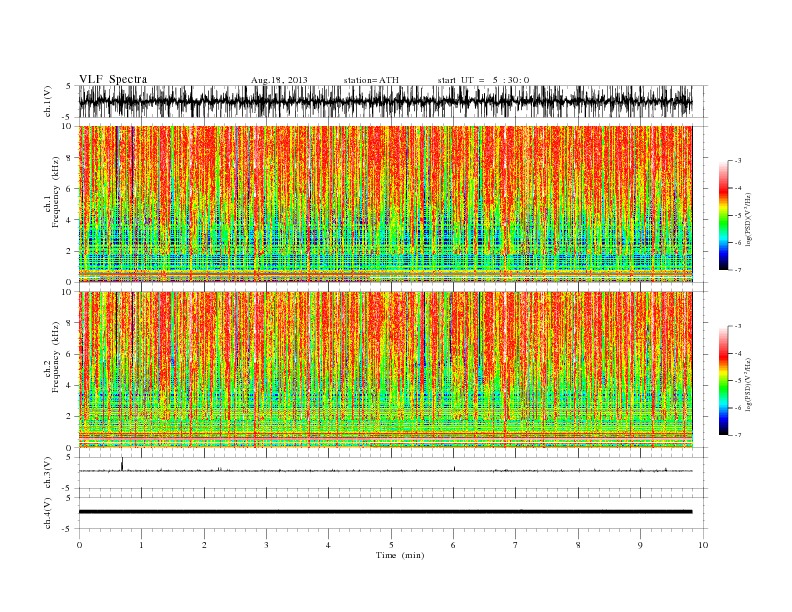The height and width of the screenshot is (612, 792).
Task: Click inside the ch.1 frequency spectrogram
Action: click(385, 204)
